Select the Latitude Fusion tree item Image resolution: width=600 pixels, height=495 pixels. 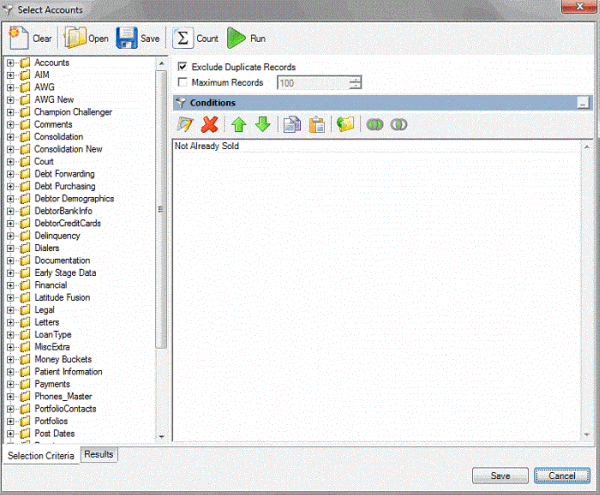click(x=62, y=297)
